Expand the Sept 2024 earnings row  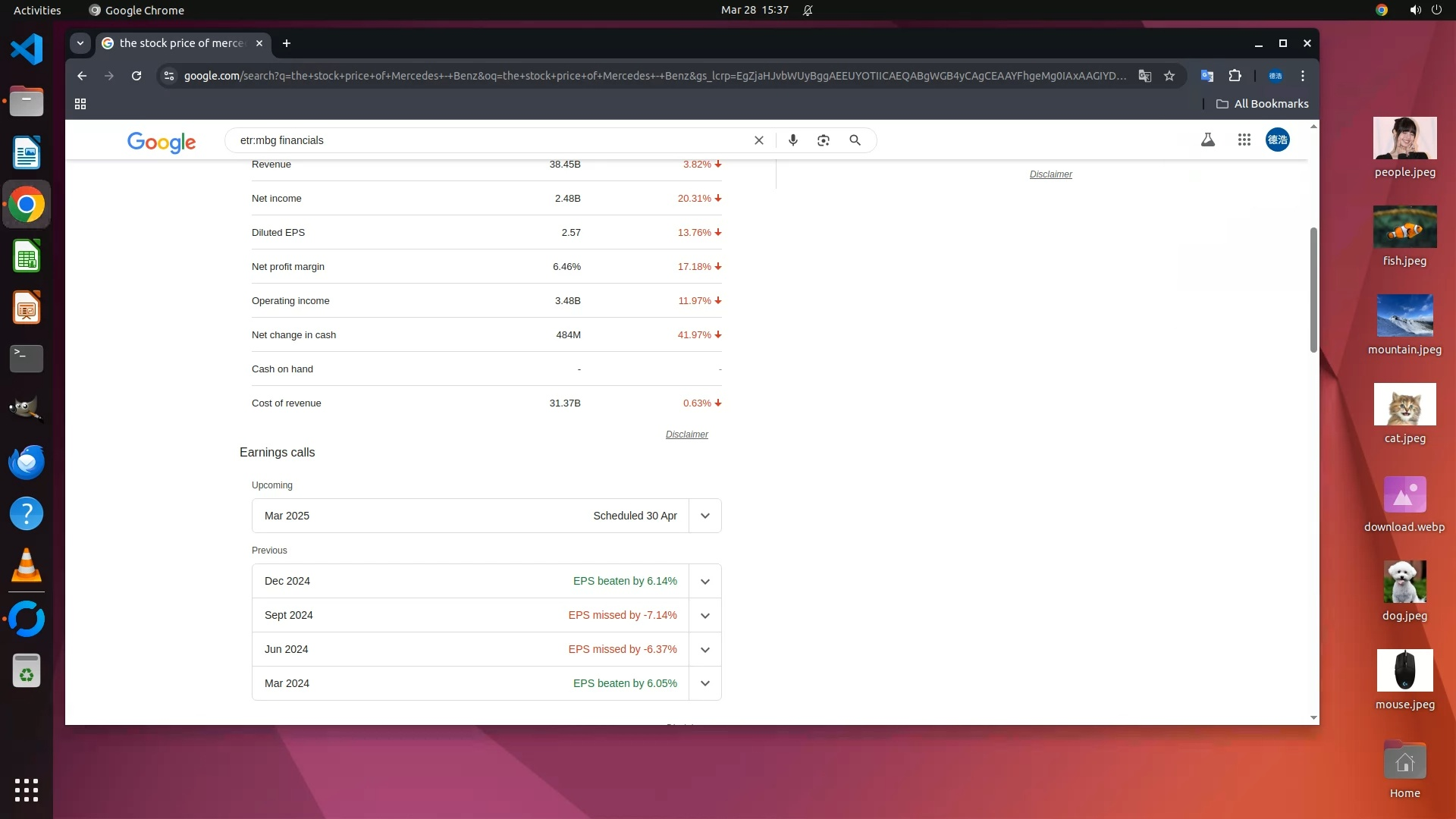click(704, 616)
